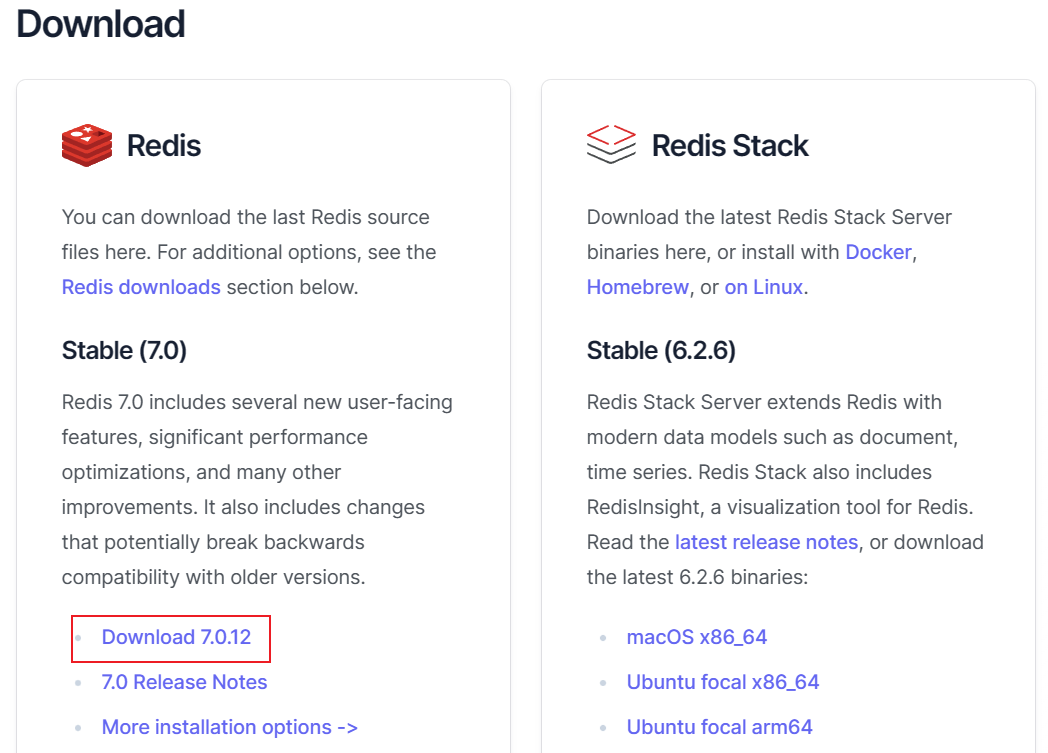Viewport: 1048px width, 753px height.
Task: Click the bullet beside macOS x86_64
Action: click(603, 637)
